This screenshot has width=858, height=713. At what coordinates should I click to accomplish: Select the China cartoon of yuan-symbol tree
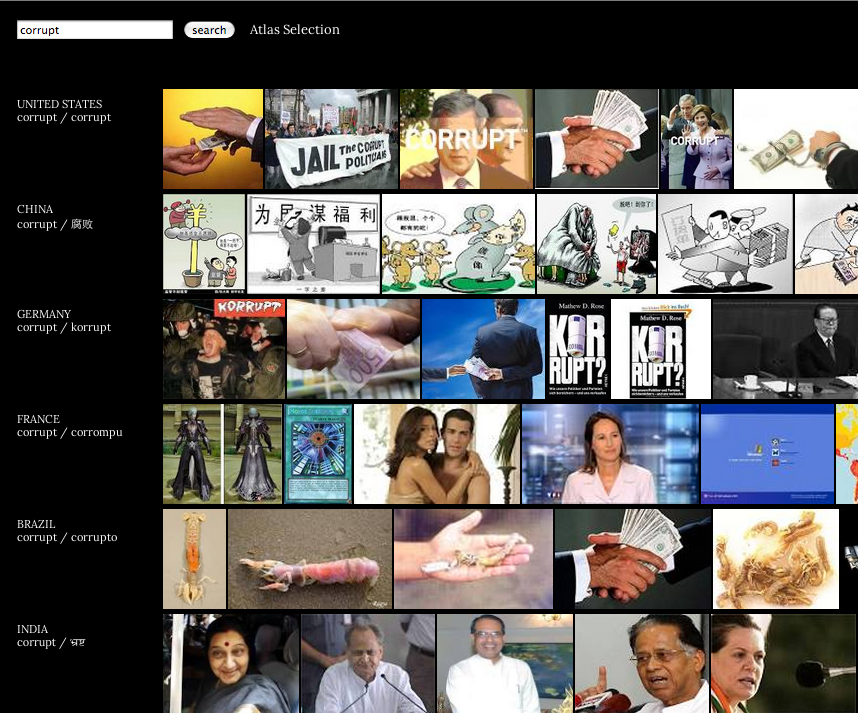(204, 244)
